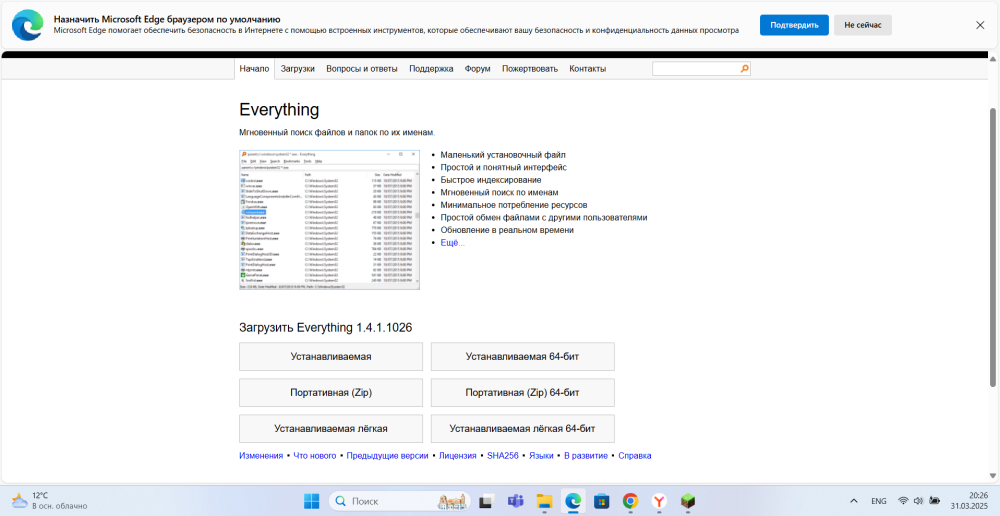
Task: Open Yandex browser taskbar icon
Action: pyautogui.click(x=659, y=501)
